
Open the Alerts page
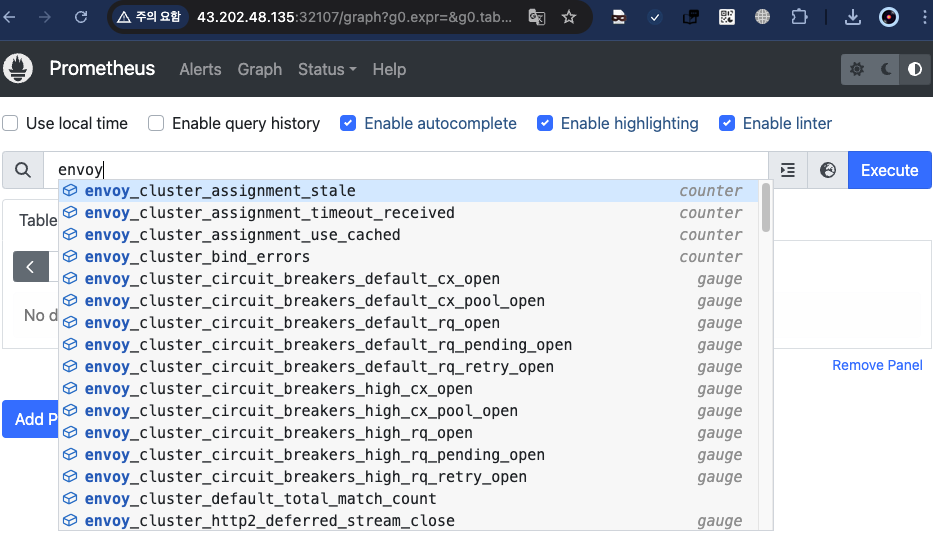coord(200,69)
